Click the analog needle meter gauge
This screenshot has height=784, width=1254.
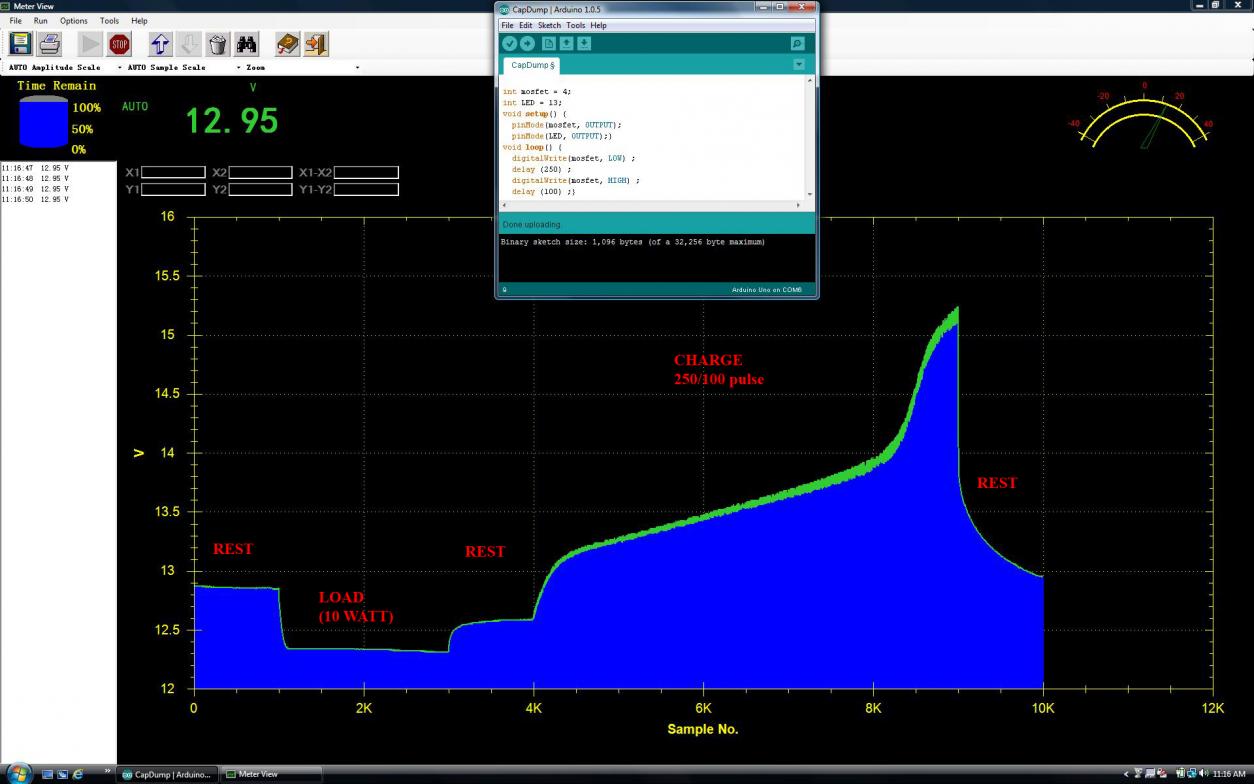pyautogui.click(x=1144, y=117)
